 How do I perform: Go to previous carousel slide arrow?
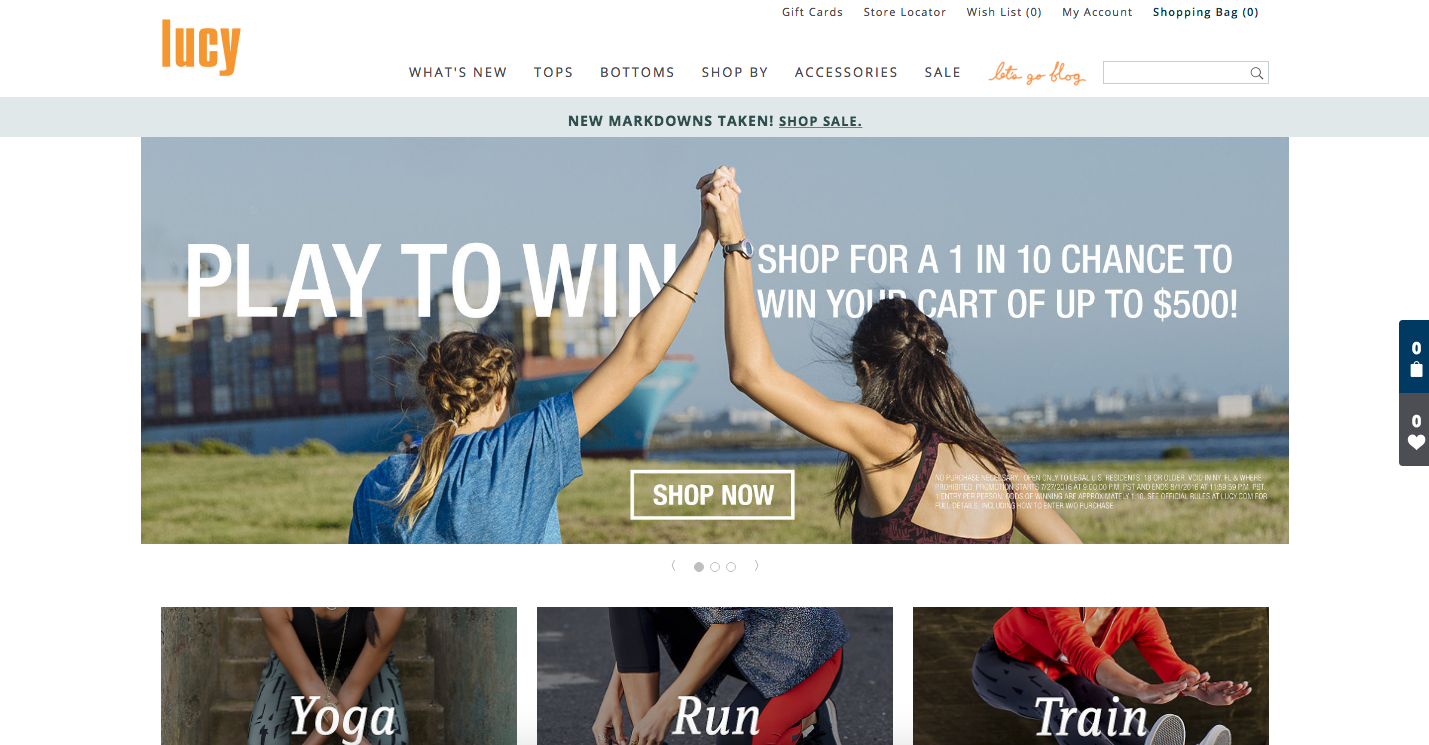[673, 566]
